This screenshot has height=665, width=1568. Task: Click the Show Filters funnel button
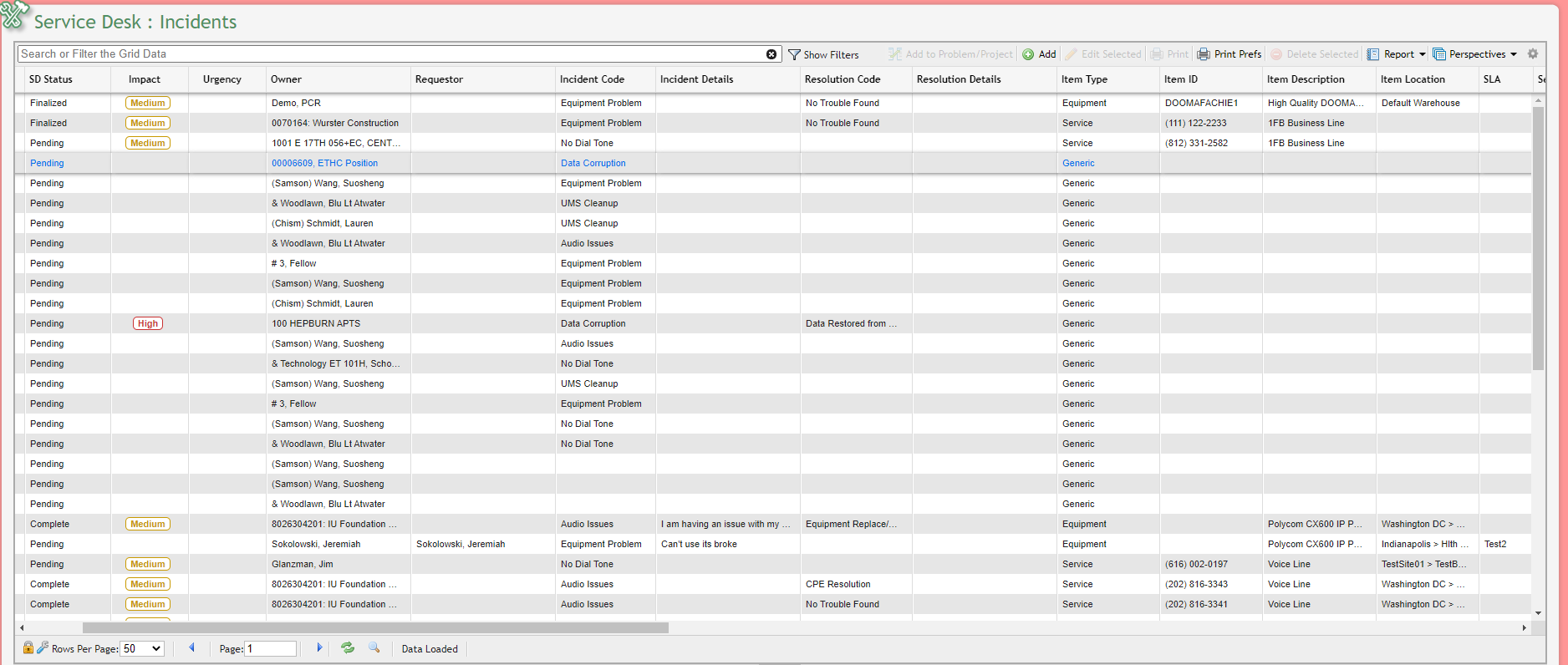[823, 54]
